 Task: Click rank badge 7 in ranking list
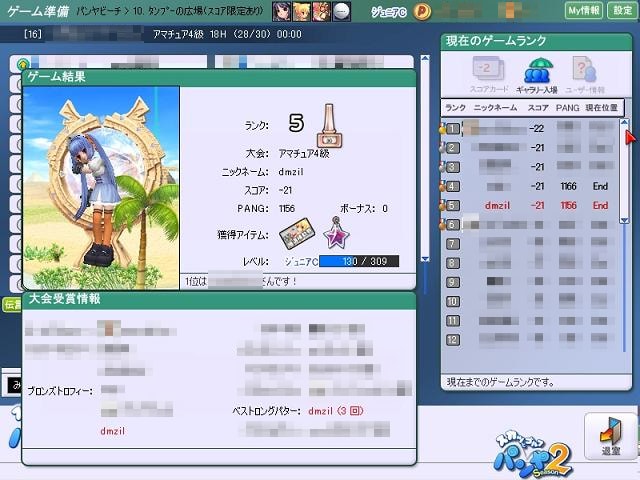453,244
